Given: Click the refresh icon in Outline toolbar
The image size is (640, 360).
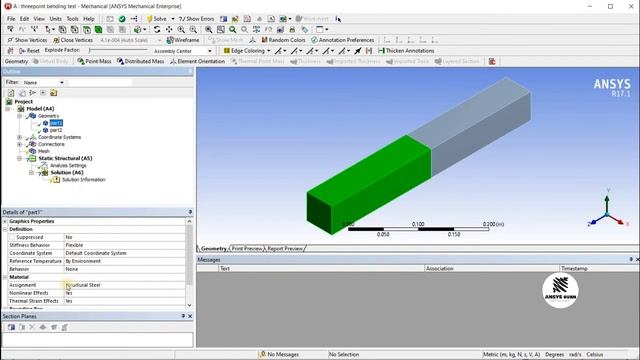Looking at the screenshot, I should pyautogui.click(x=11, y=93).
